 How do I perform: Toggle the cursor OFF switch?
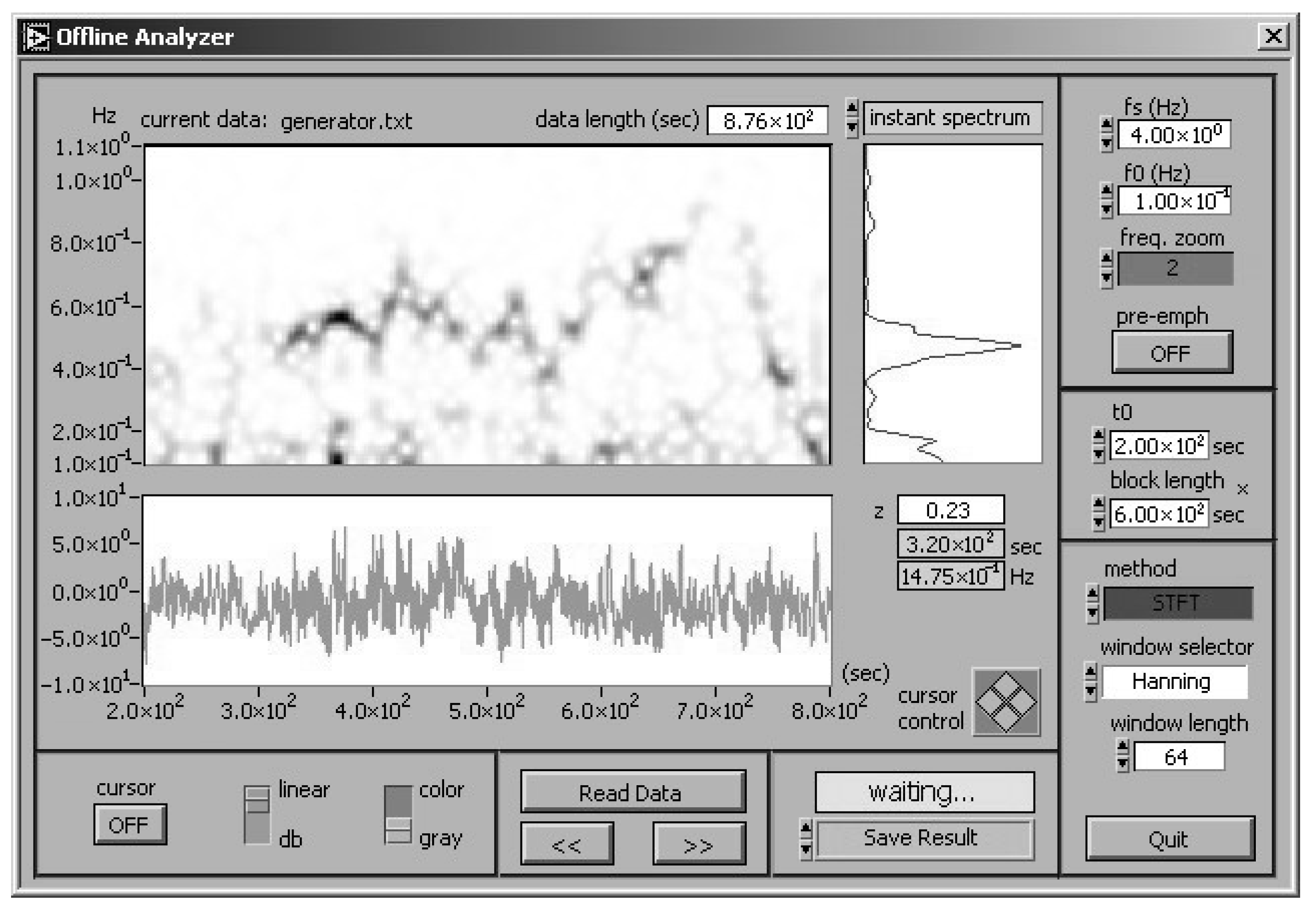[x=129, y=824]
